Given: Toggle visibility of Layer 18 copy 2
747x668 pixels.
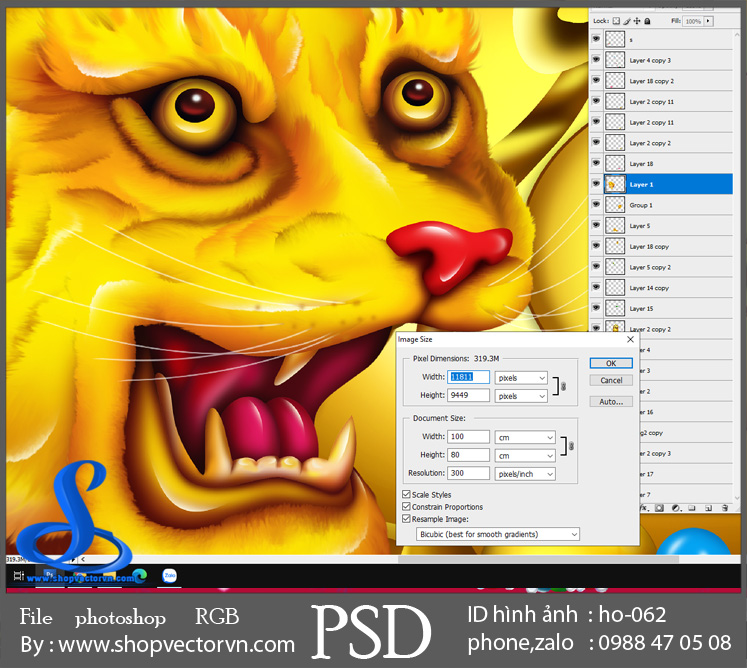Looking at the screenshot, I should point(596,80).
